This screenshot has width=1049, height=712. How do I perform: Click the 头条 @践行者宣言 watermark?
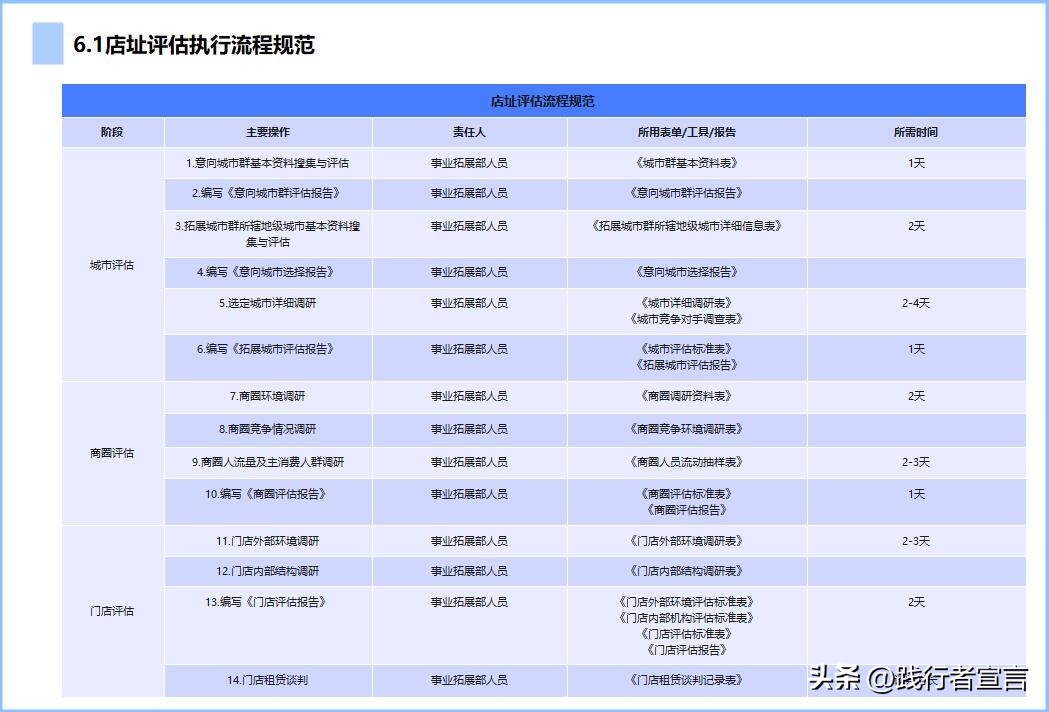coord(920,677)
